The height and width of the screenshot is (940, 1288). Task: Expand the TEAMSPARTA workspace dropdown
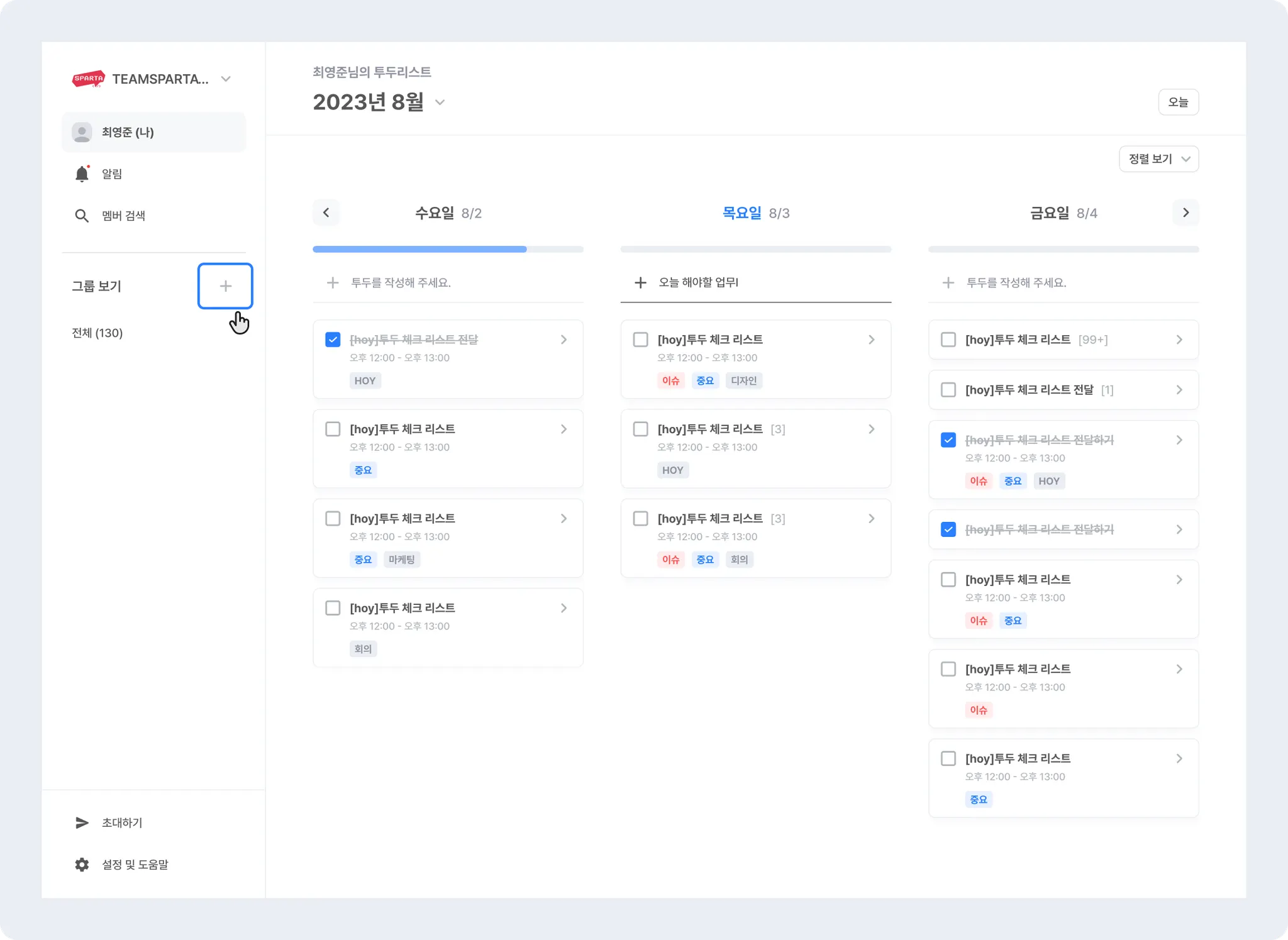coord(226,79)
